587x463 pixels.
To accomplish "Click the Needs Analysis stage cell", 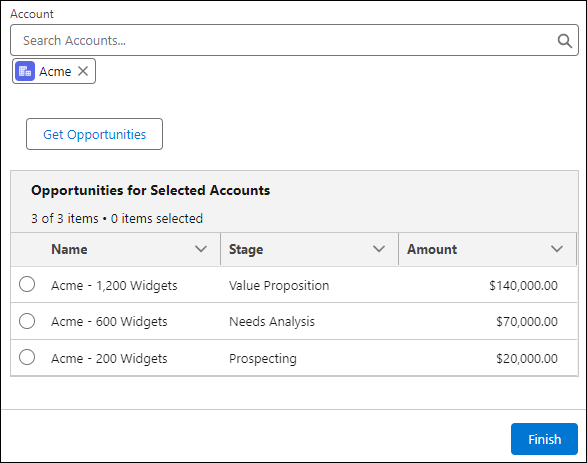I will 272,322.
